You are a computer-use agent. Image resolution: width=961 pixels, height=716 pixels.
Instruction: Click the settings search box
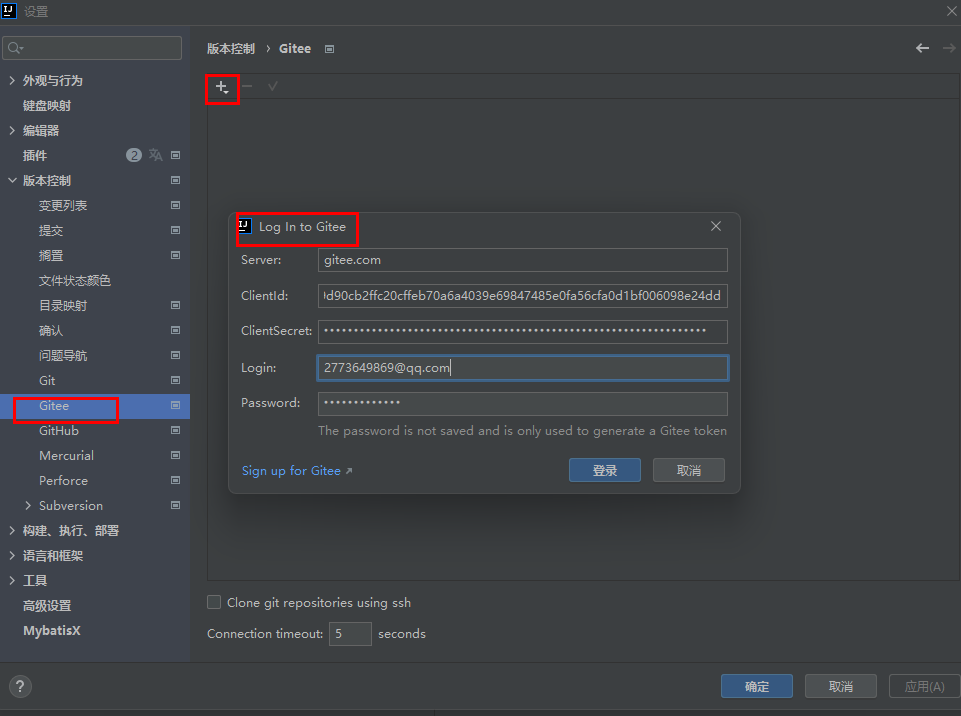(92, 48)
